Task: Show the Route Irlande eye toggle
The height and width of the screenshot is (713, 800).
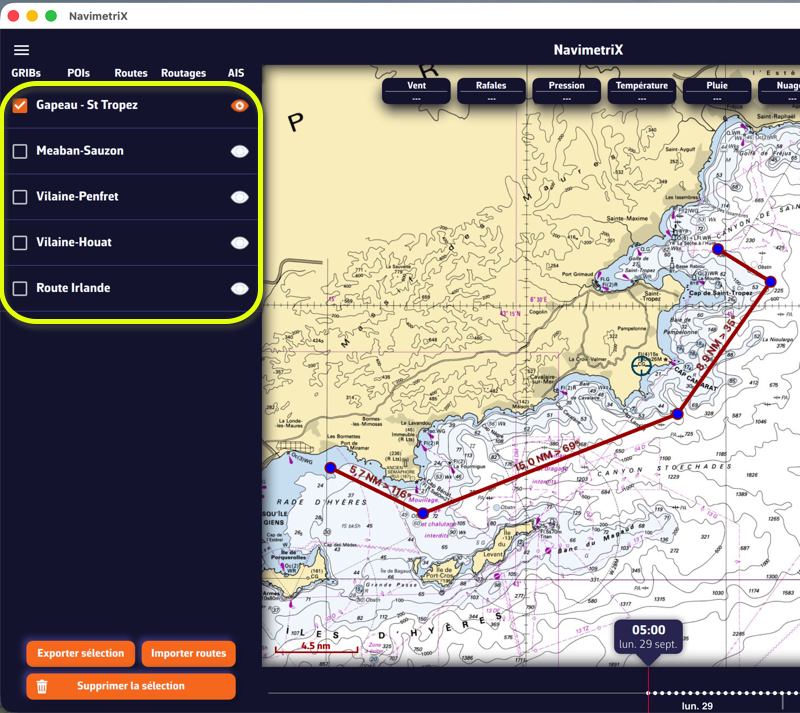Action: click(x=239, y=289)
